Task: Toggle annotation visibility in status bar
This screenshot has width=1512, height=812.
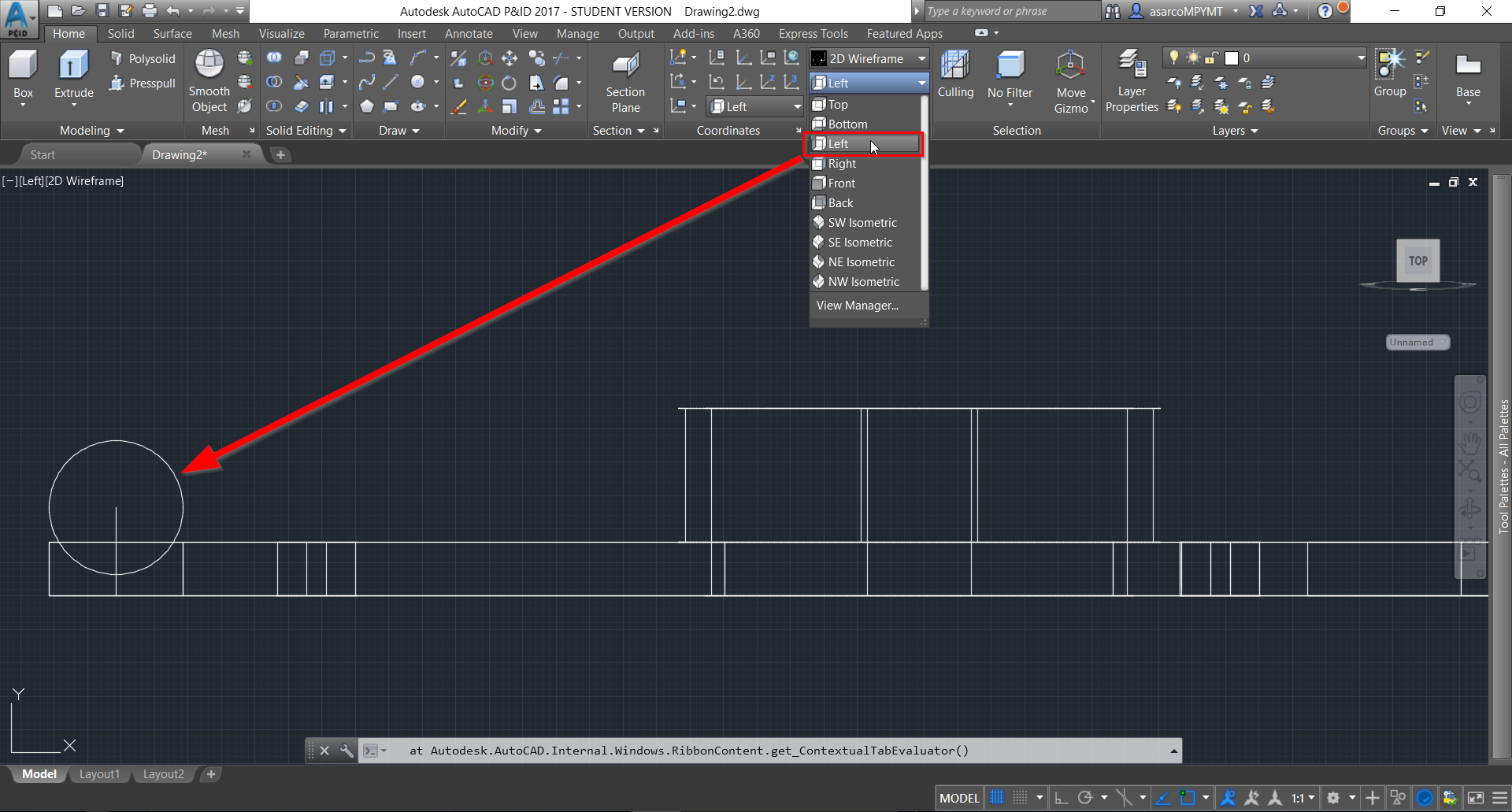Action: tap(1228, 798)
